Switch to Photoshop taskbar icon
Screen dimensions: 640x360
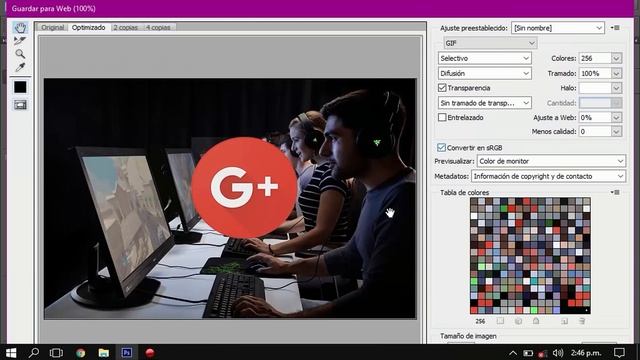click(127, 353)
